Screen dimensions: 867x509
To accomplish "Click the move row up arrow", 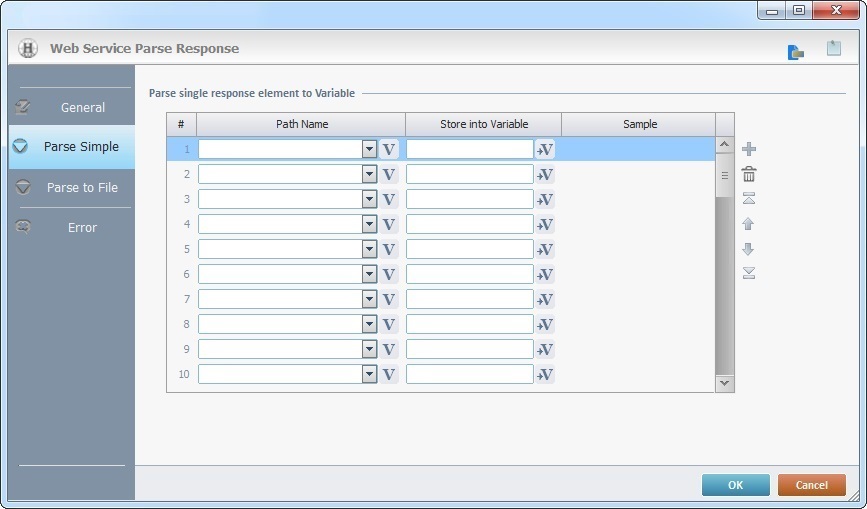I will click(749, 224).
